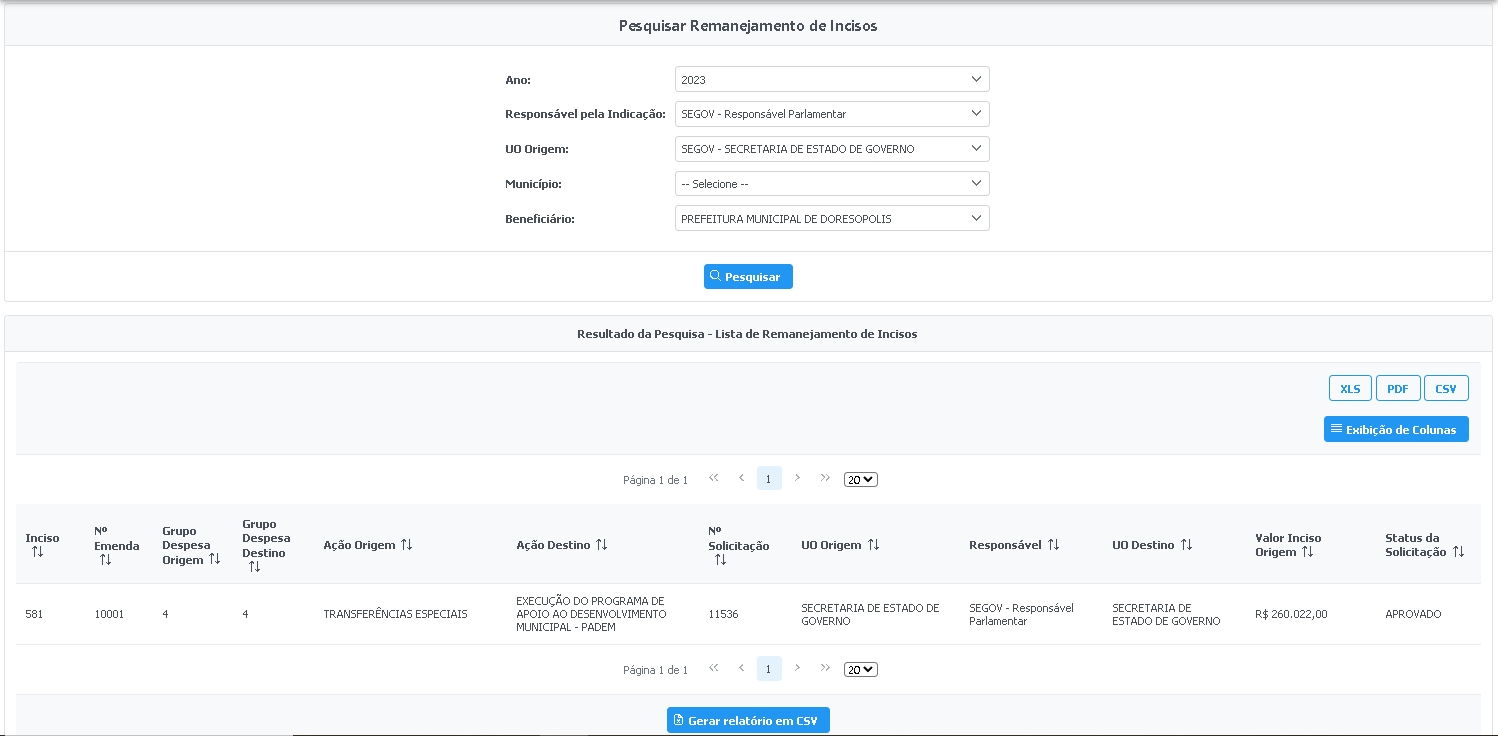The image size is (1498, 736).
Task: Click the Pesquisar button
Action: coord(748,277)
